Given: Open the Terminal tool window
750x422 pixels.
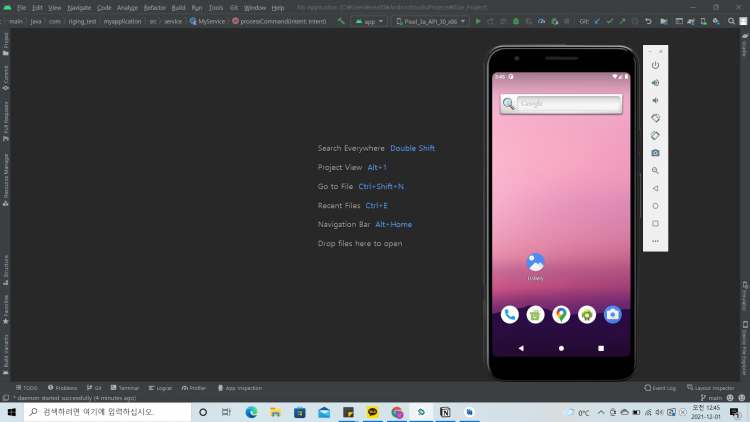Looking at the screenshot, I should click(x=125, y=387).
